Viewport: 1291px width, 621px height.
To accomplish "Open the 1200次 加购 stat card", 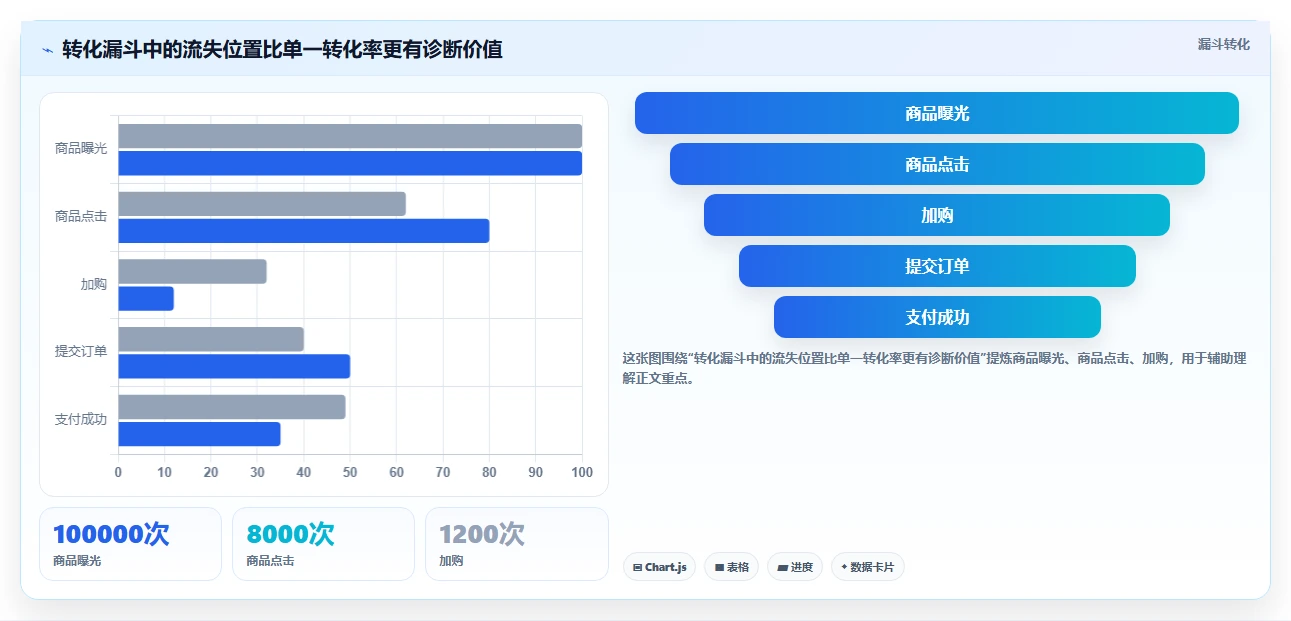I will pyautogui.click(x=516, y=544).
